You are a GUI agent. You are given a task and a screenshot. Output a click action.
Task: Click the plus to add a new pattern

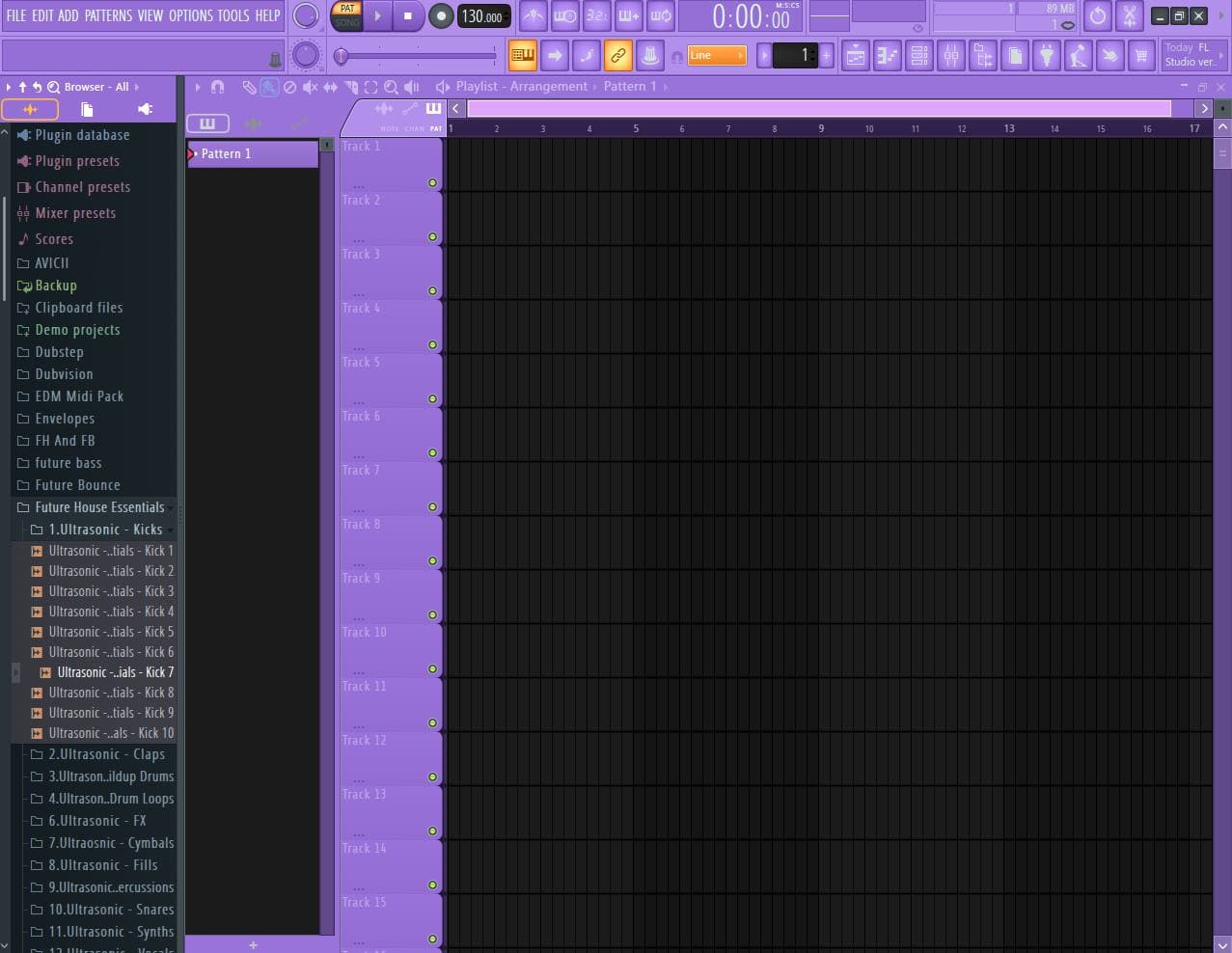click(253, 945)
